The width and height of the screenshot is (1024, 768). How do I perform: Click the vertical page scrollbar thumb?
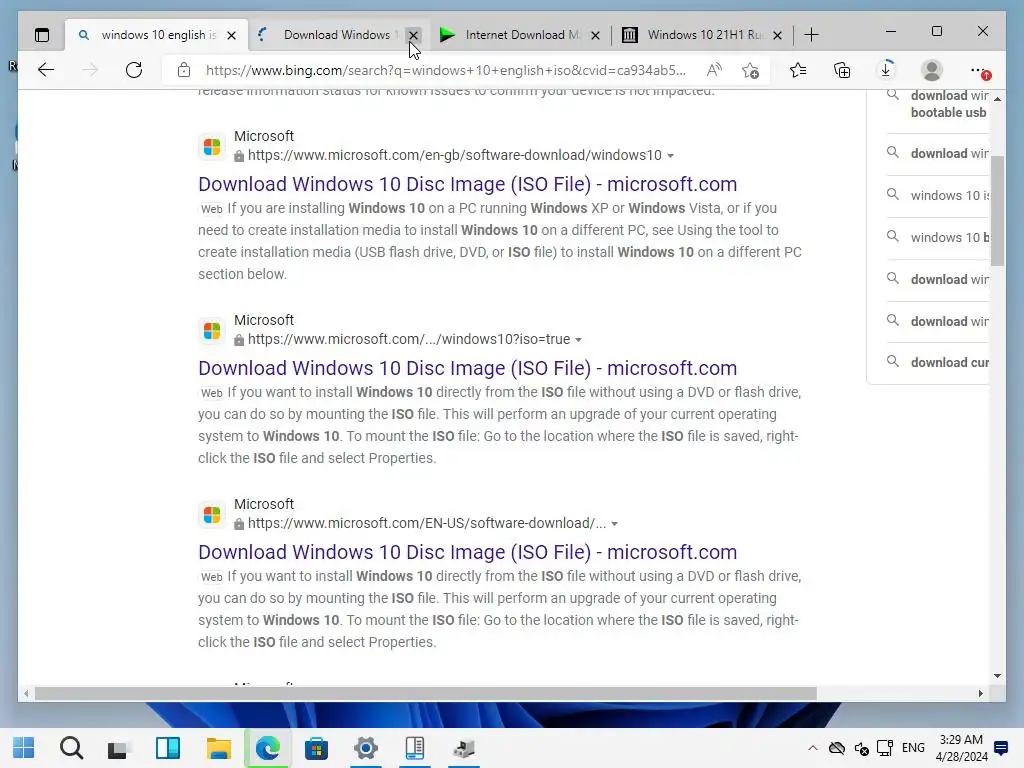coord(997,211)
